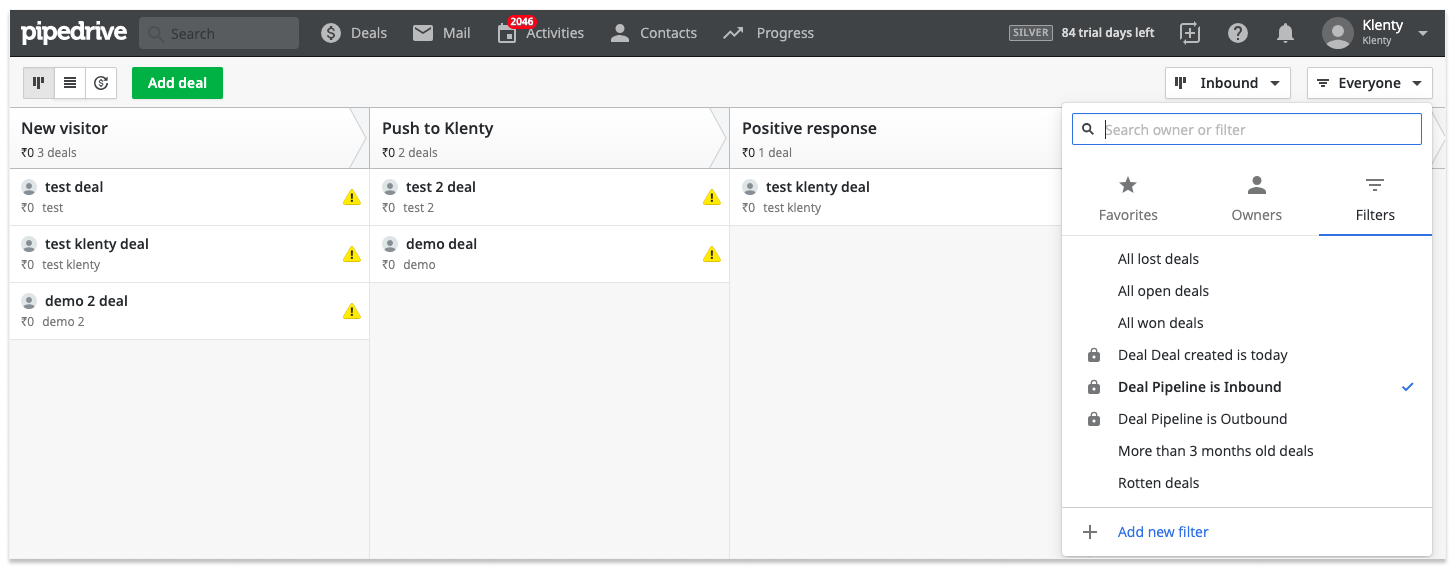The height and width of the screenshot is (568, 1455).
Task: Select the Deal Pipeline is Outbound filter
Action: (1202, 419)
